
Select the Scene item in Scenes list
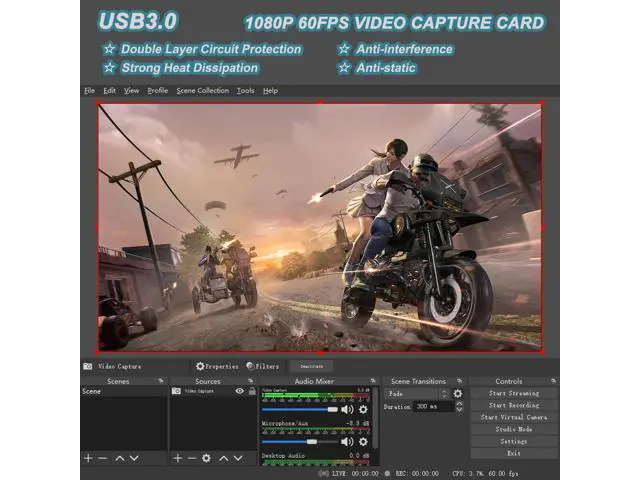[124, 391]
